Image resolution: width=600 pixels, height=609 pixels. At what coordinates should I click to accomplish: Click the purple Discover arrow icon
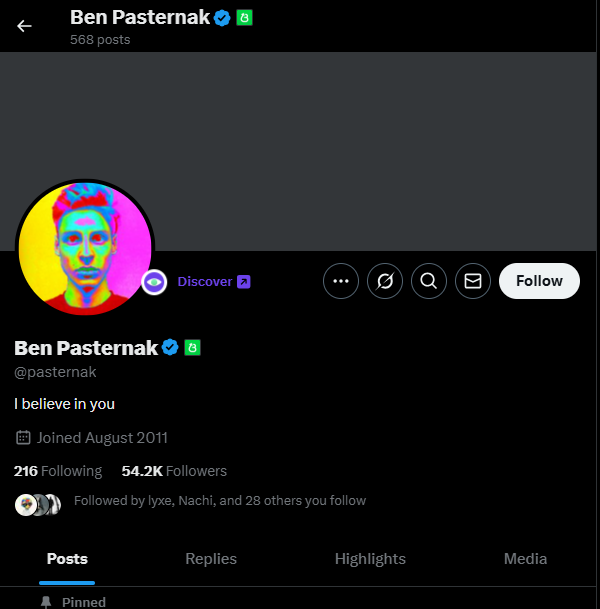pyautogui.click(x=243, y=282)
